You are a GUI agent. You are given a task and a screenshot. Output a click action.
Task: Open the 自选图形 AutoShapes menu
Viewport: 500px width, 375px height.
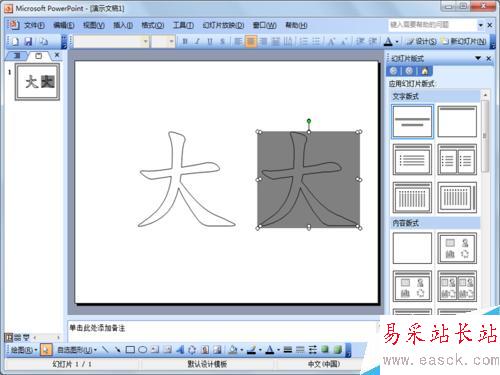coord(77,350)
